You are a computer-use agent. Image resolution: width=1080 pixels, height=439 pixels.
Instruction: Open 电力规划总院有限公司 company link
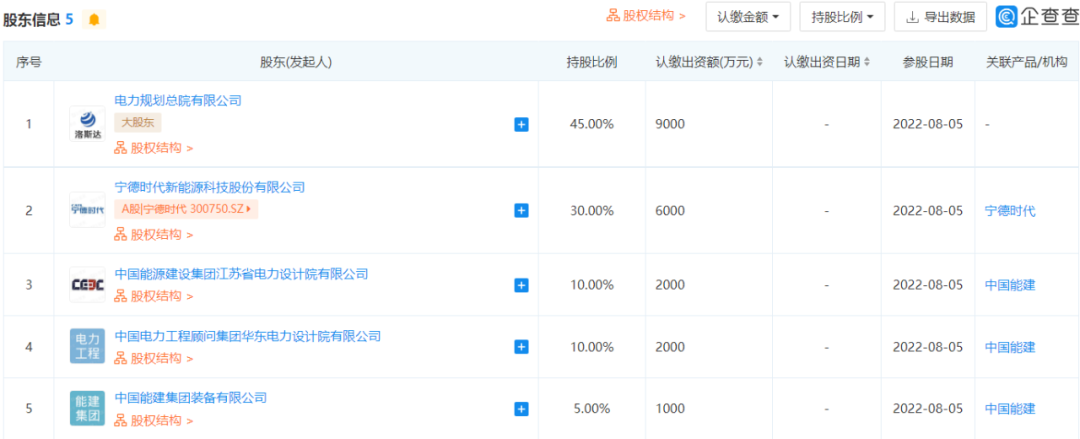click(178, 100)
